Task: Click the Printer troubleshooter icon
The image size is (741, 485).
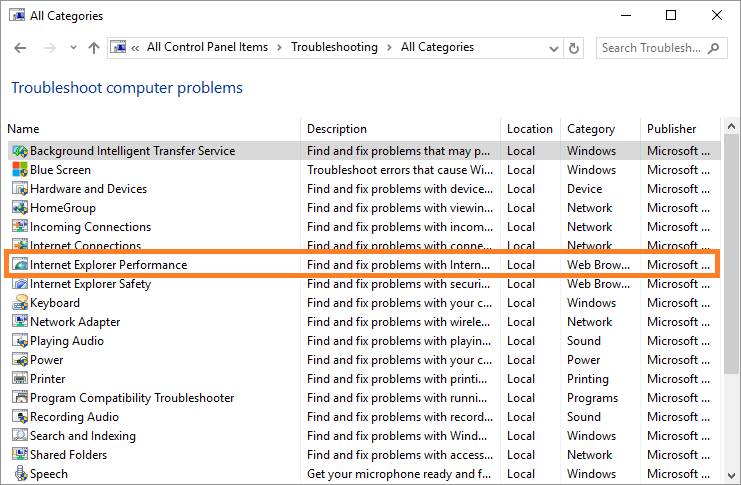Action: [20, 379]
